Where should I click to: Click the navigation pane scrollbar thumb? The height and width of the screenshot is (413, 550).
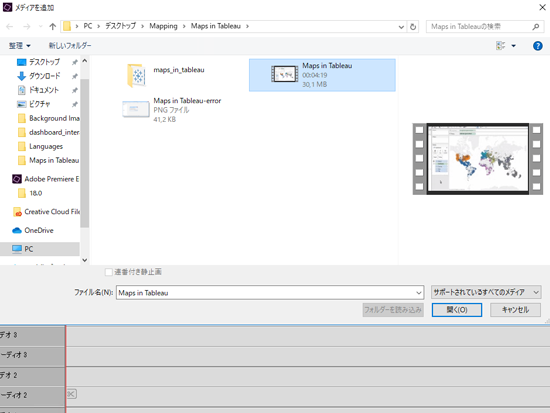(85, 153)
